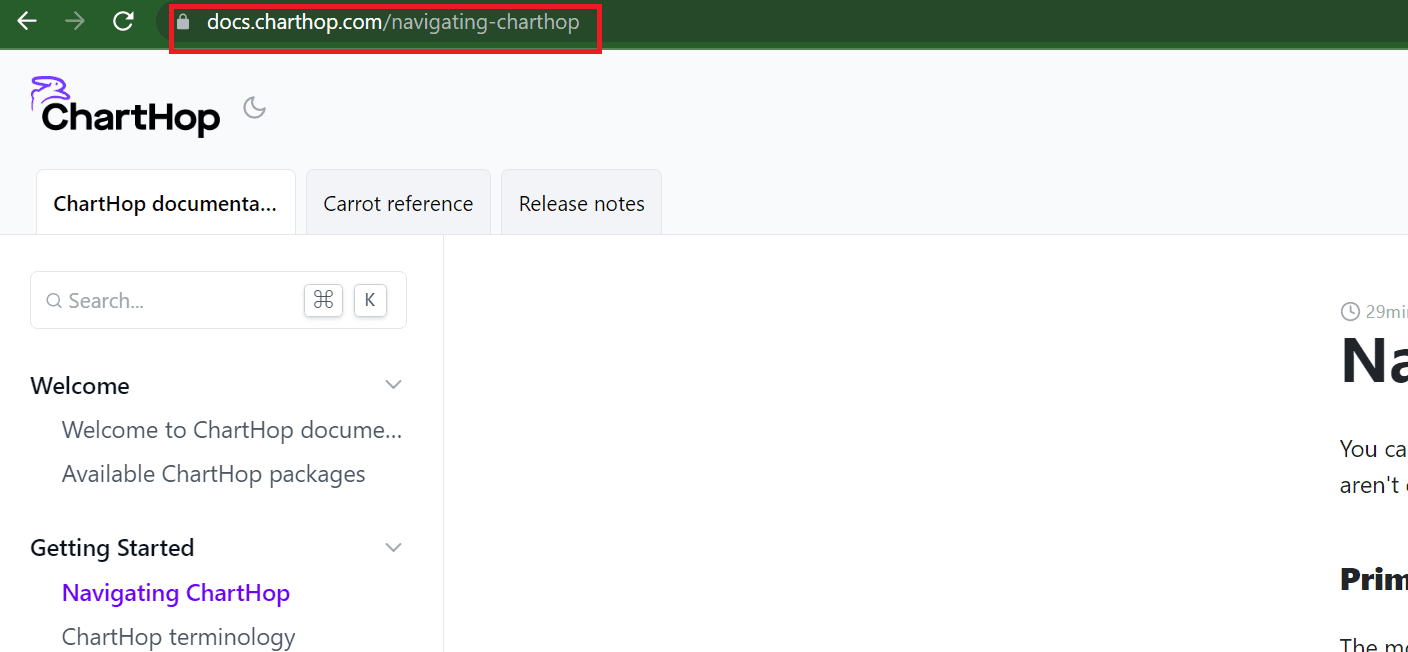Switch to the Carrot reference tab

(x=398, y=204)
